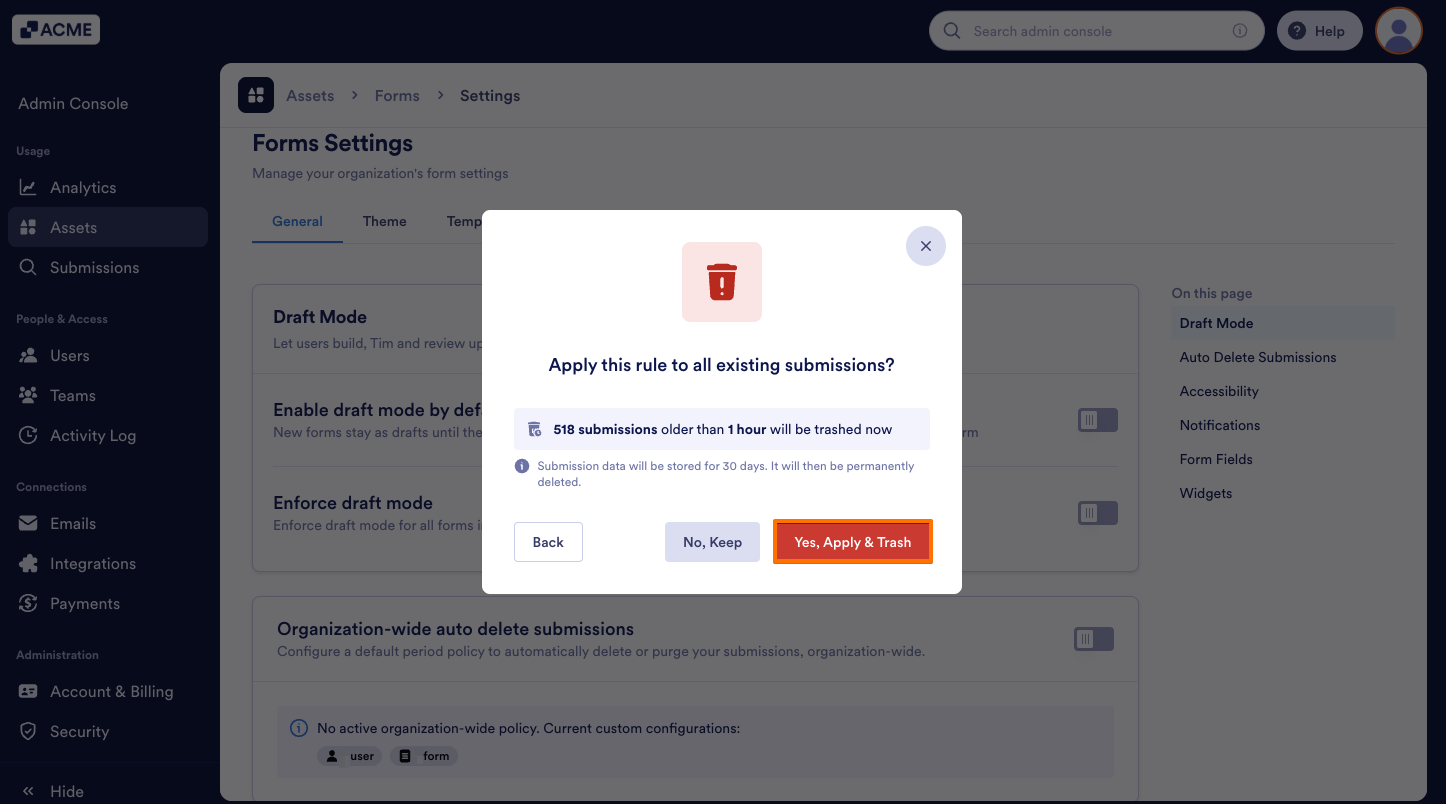Click the Activity Log clock icon
This screenshot has width=1446, height=804.
point(28,435)
